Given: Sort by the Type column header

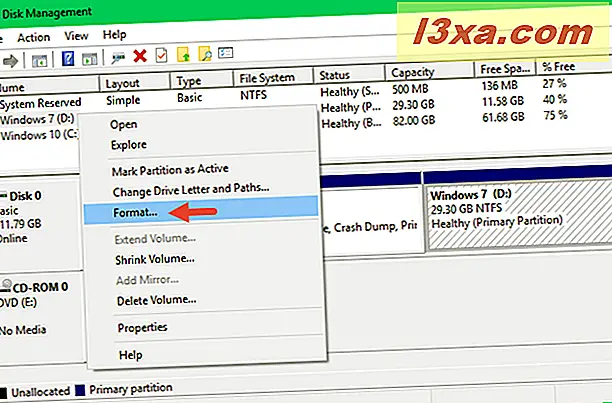Looking at the screenshot, I should point(201,80).
